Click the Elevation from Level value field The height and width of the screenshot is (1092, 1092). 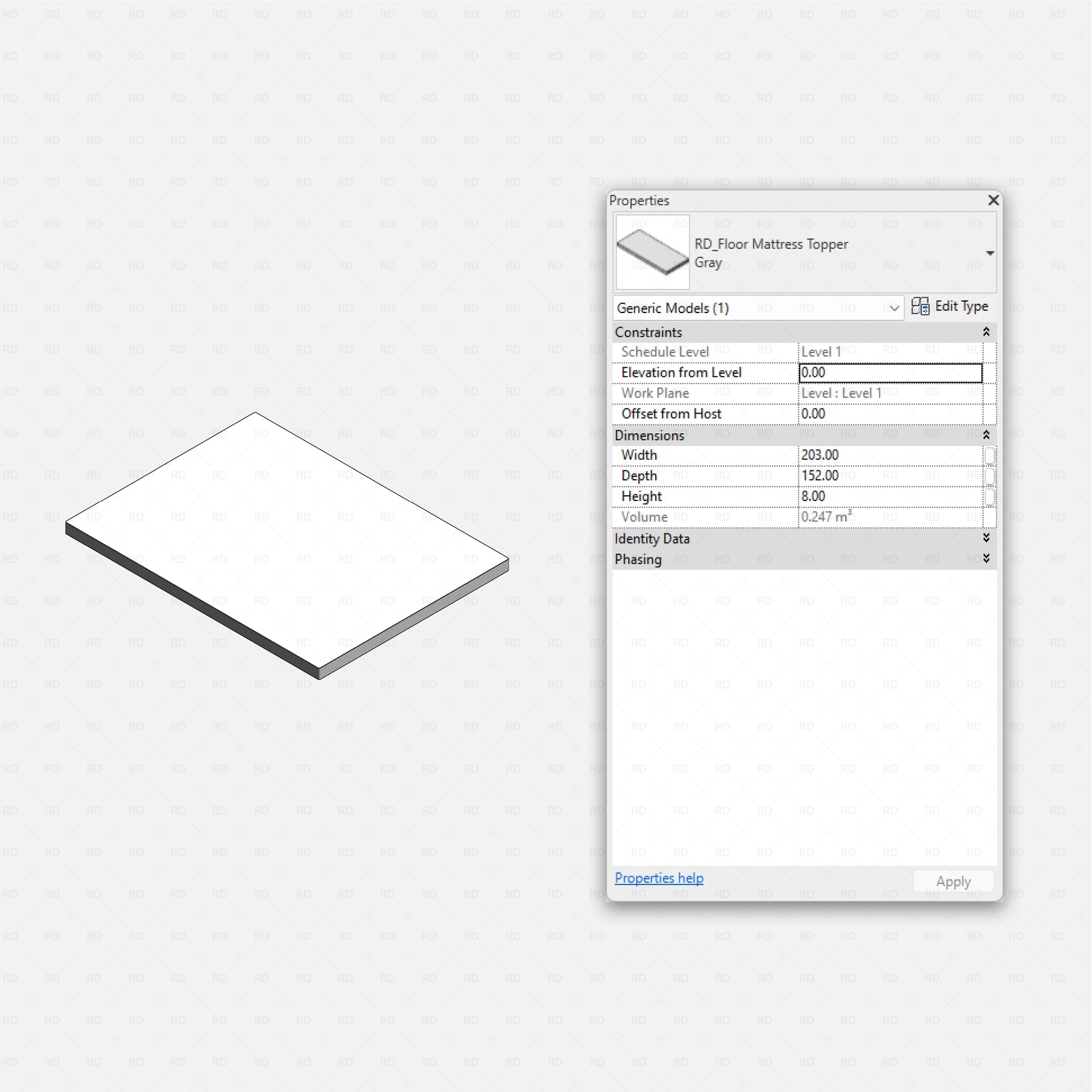889,372
